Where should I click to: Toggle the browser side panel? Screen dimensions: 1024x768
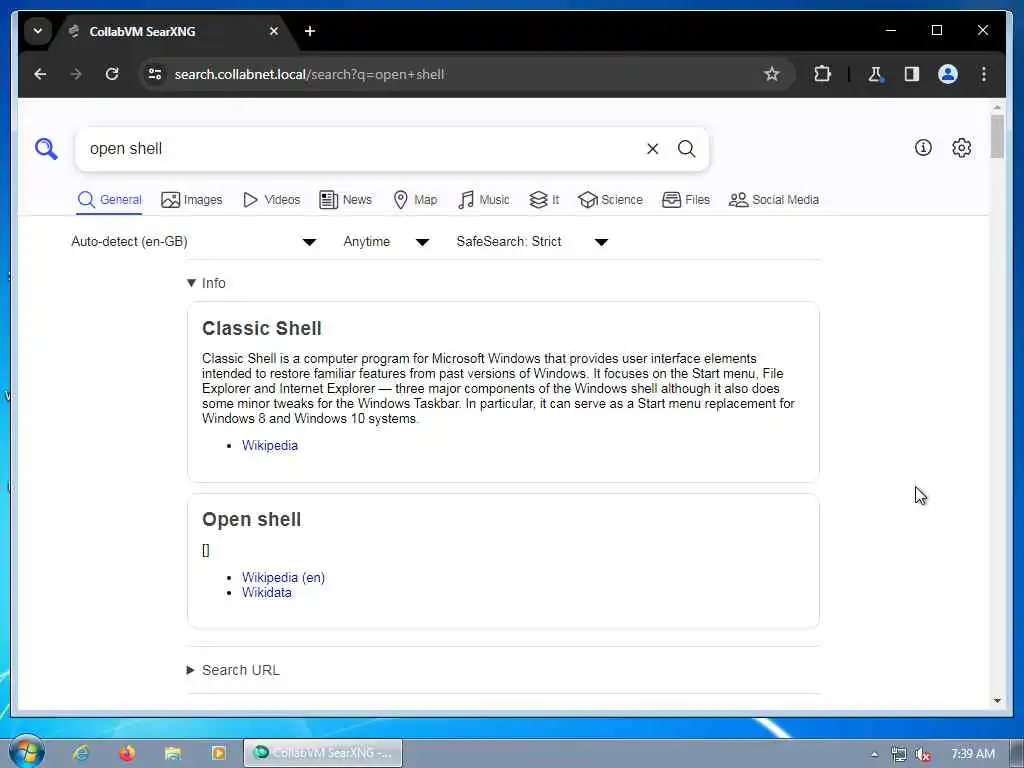coord(912,74)
